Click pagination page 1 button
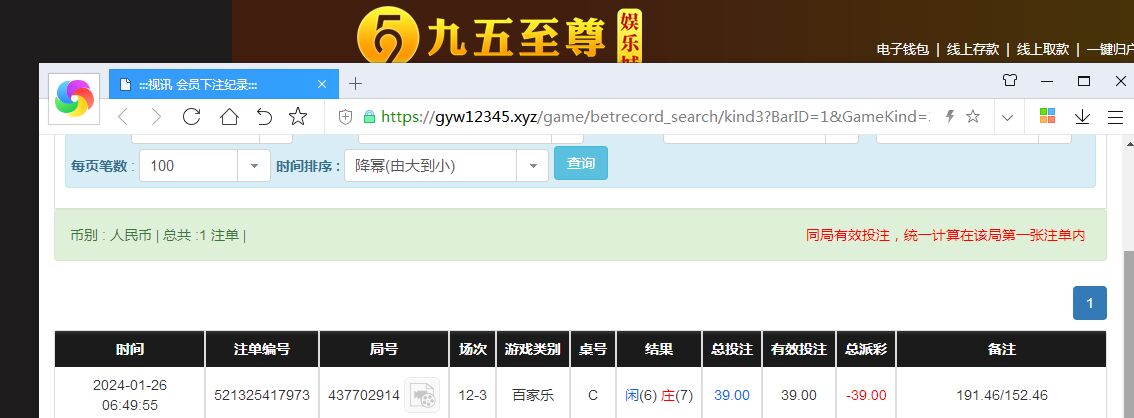Image resolution: width=1134 pixels, height=418 pixels. coord(1090,302)
